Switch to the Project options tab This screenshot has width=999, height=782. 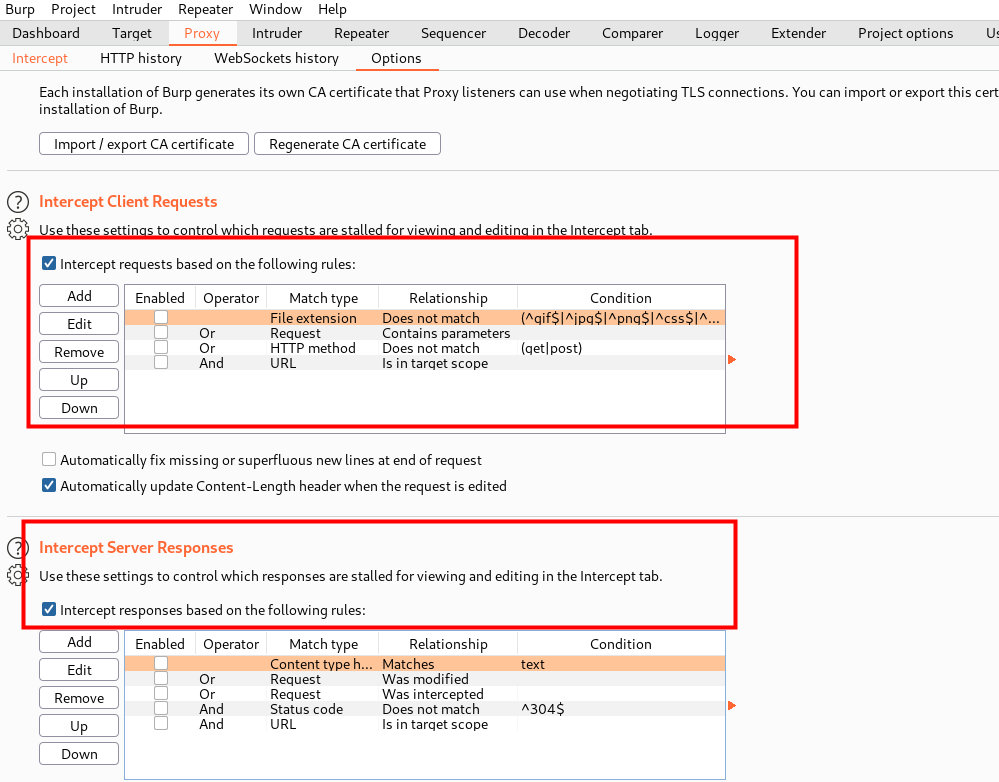[905, 33]
